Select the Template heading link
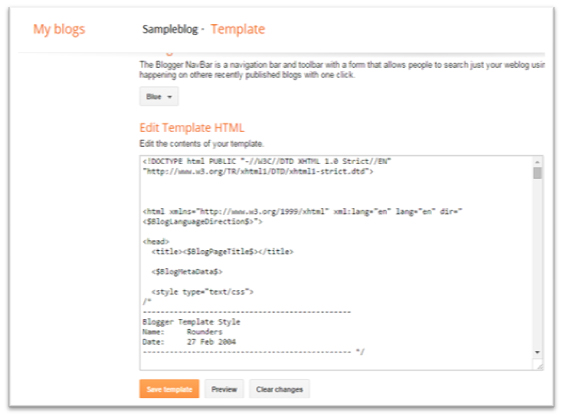The width and height of the screenshot is (563, 418). click(x=238, y=29)
